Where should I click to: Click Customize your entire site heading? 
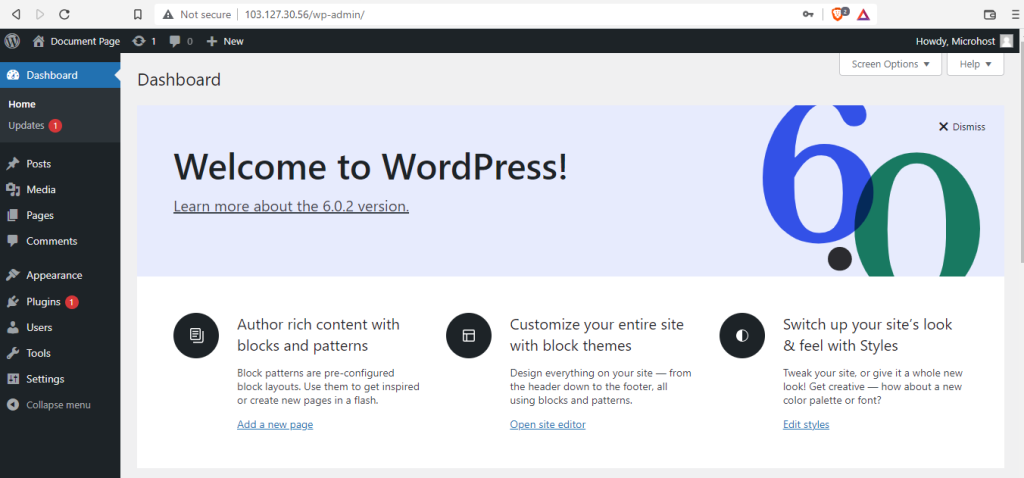tap(597, 335)
